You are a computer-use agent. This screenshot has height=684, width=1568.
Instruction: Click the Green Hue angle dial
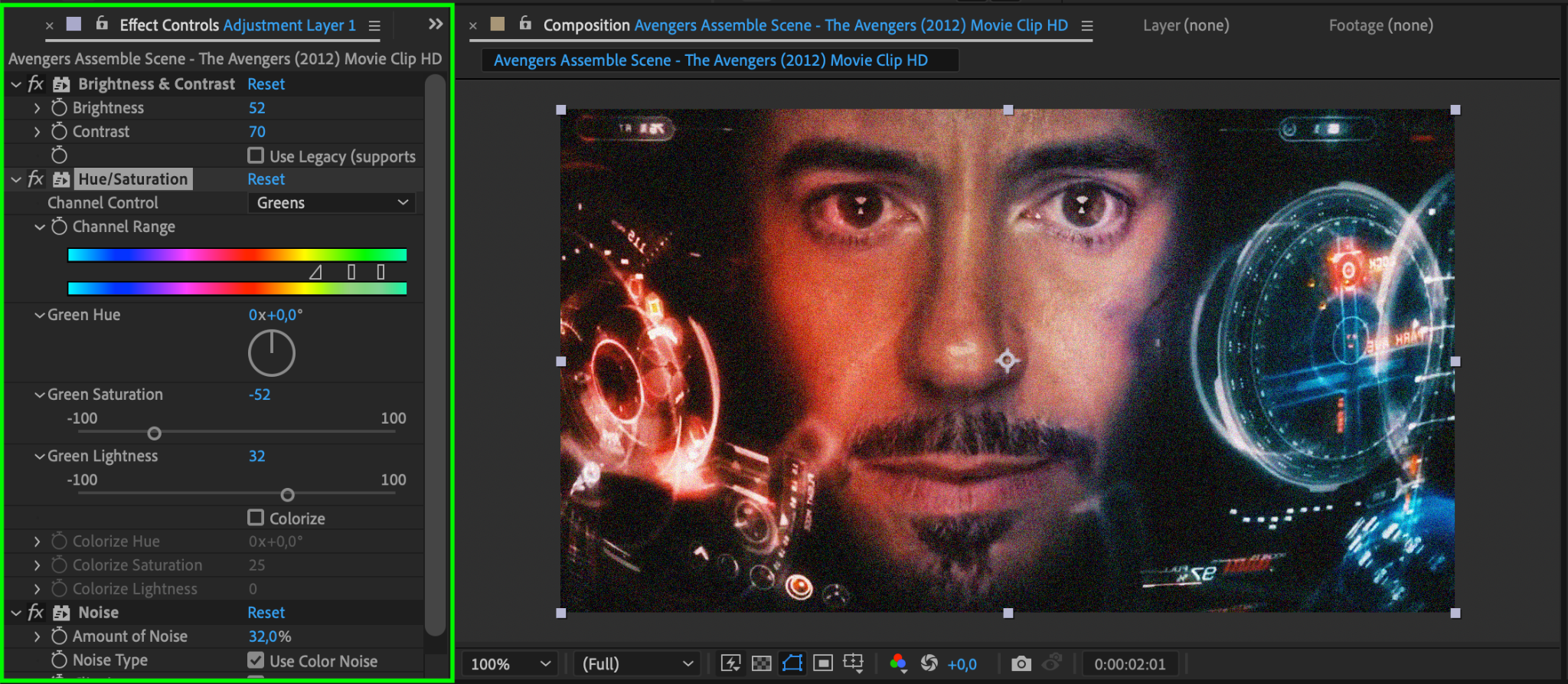click(271, 353)
